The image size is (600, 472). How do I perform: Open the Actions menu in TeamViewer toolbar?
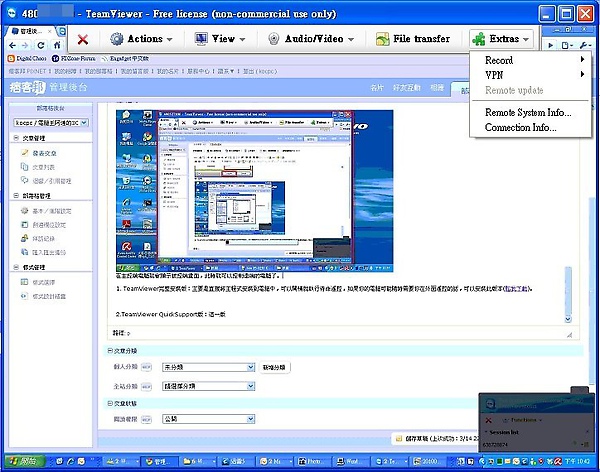tap(141, 39)
